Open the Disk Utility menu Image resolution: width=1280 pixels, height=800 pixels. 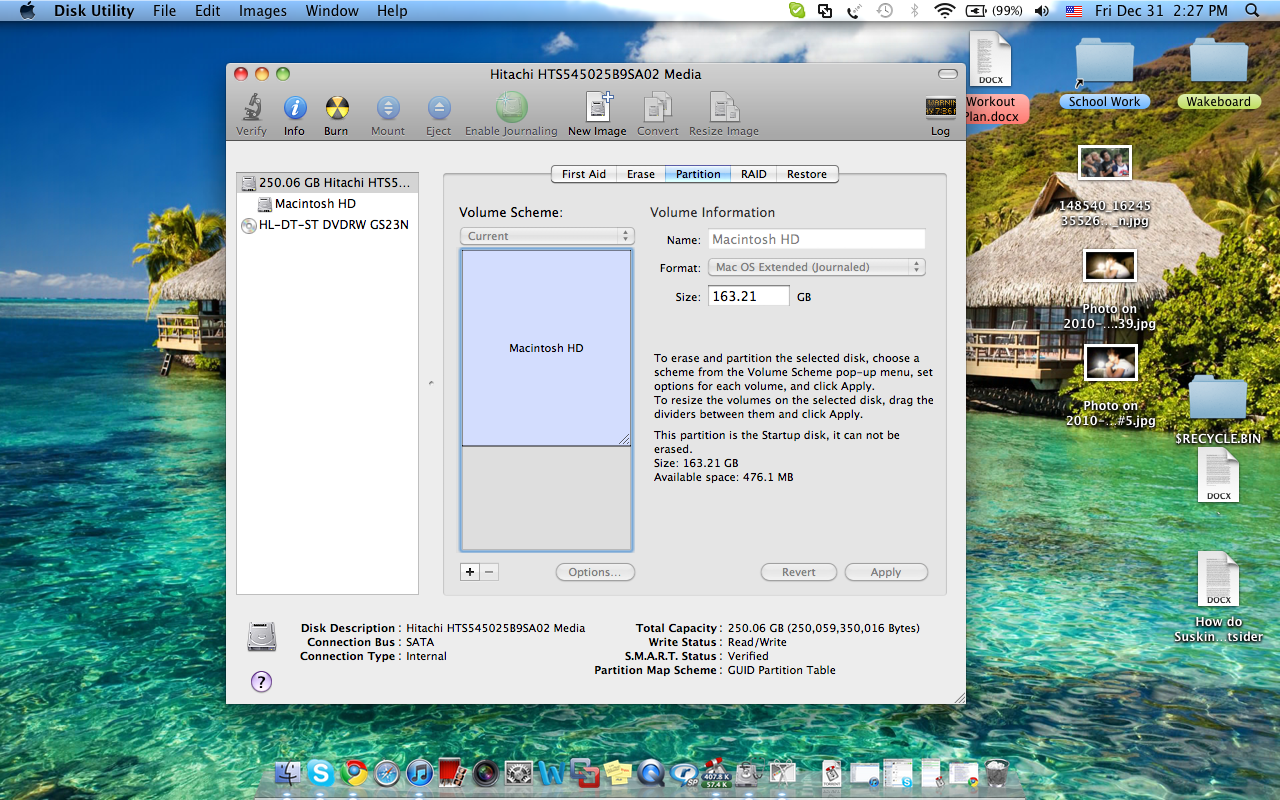(94, 11)
